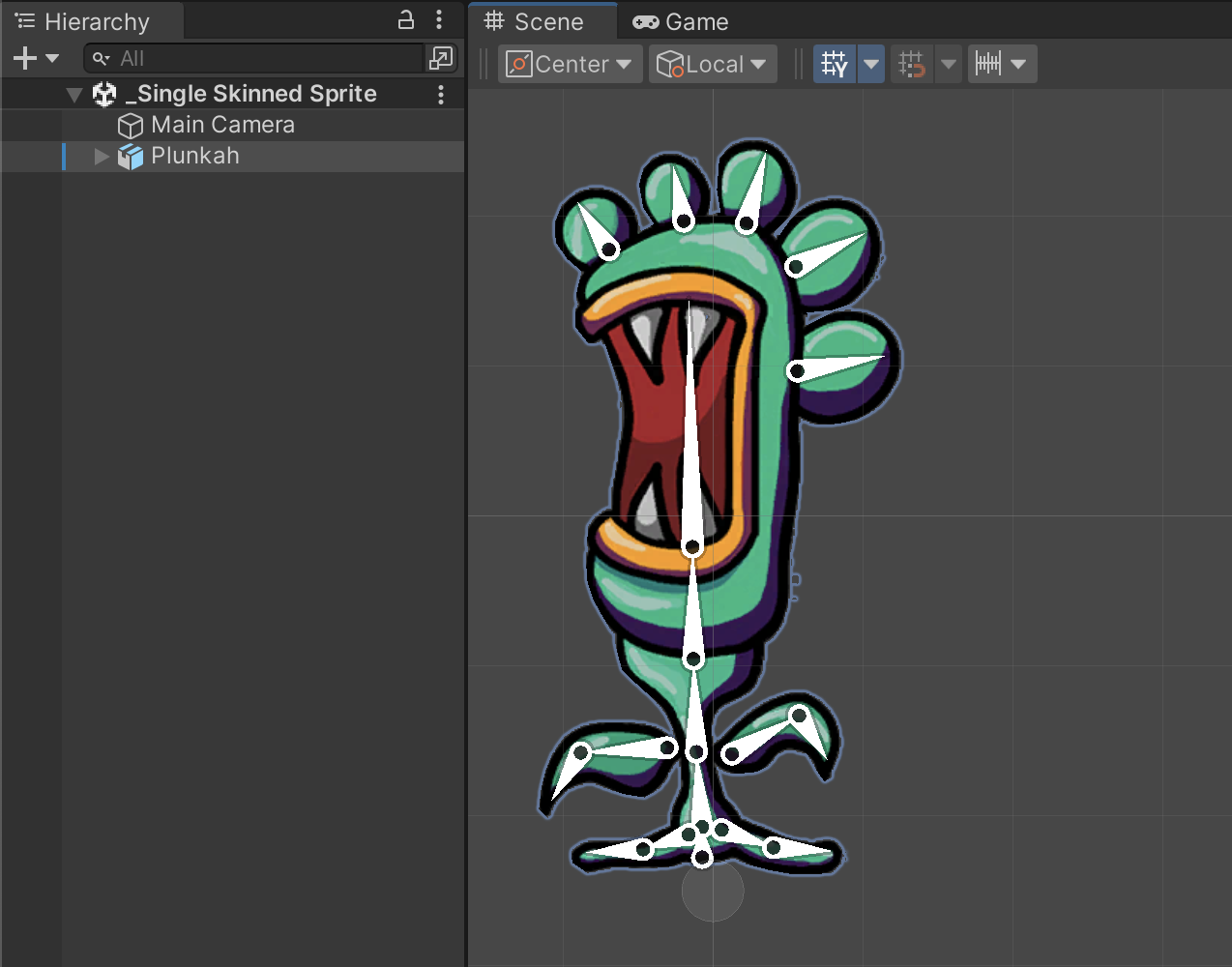Click the Main Camera cube icon
Viewport: 1232px width, 967px height.
131,126
